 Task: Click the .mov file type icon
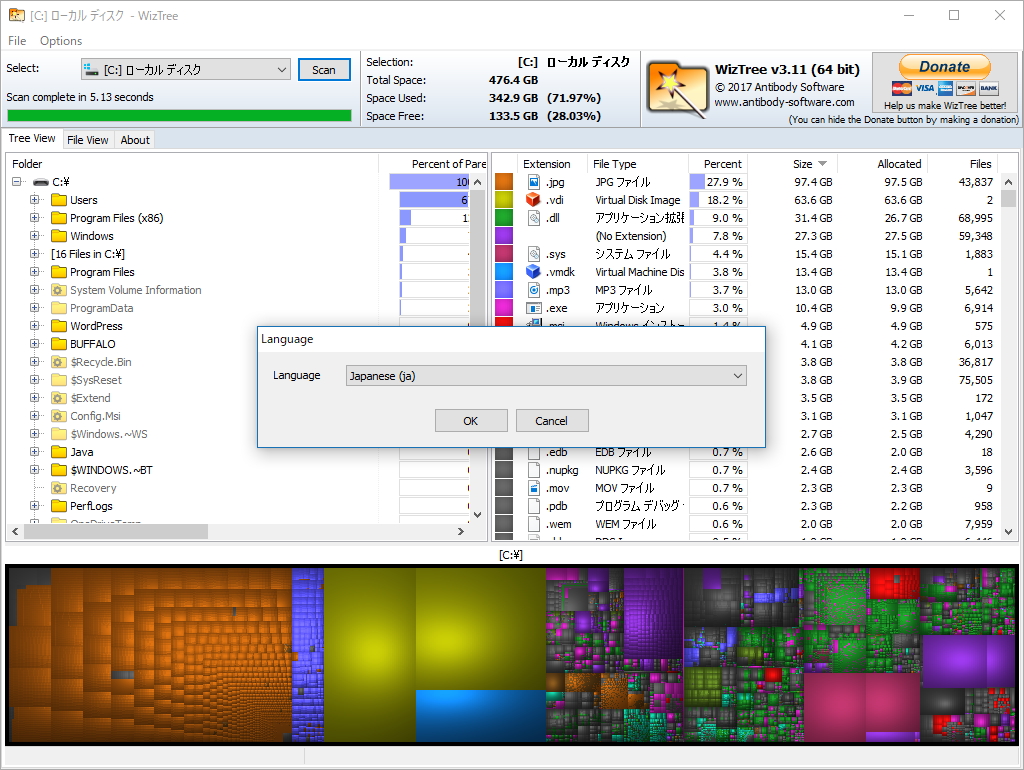coord(534,488)
